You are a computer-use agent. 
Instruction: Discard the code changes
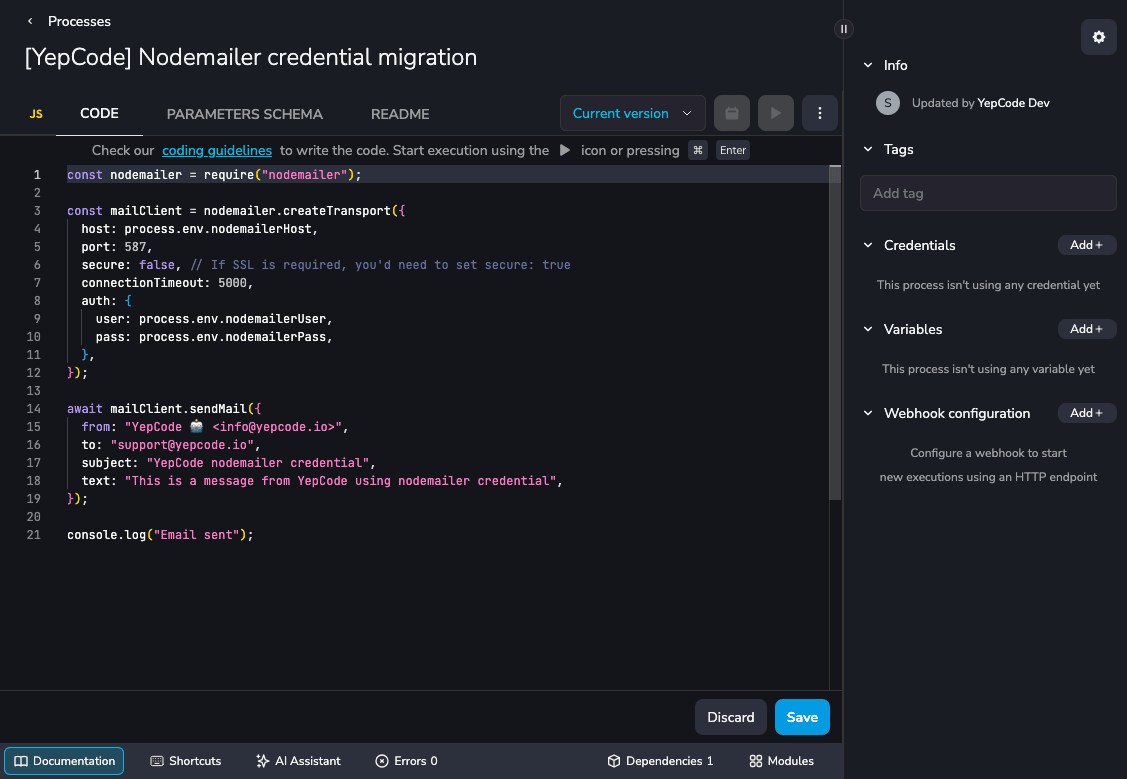[x=730, y=717]
